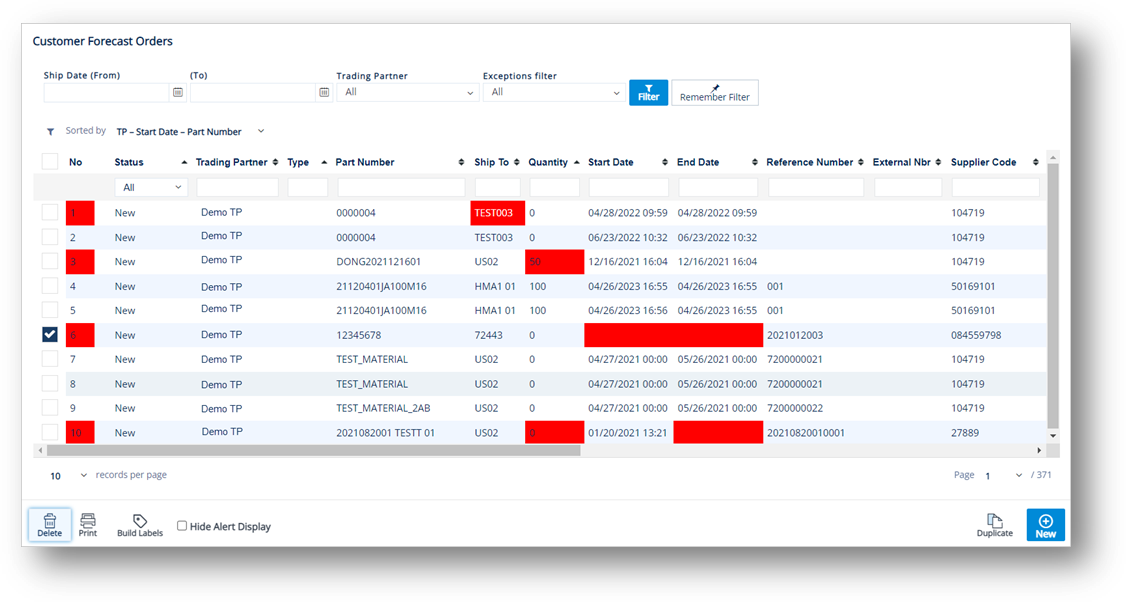Check the box for row 9 TEST_MATERIAL_2AB
The image size is (1126, 602).
click(x=50, y=407)
